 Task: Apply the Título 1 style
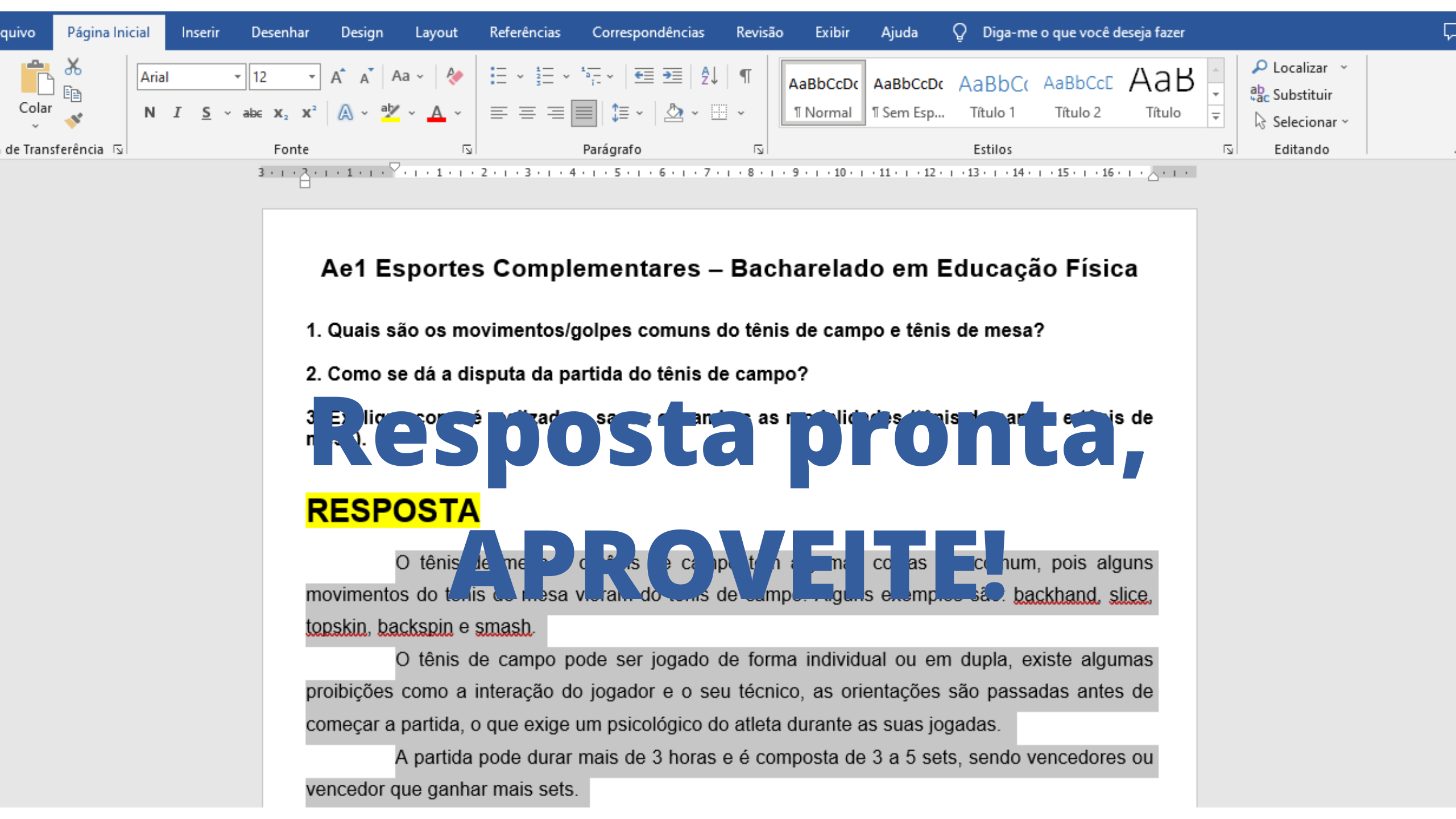992,93
